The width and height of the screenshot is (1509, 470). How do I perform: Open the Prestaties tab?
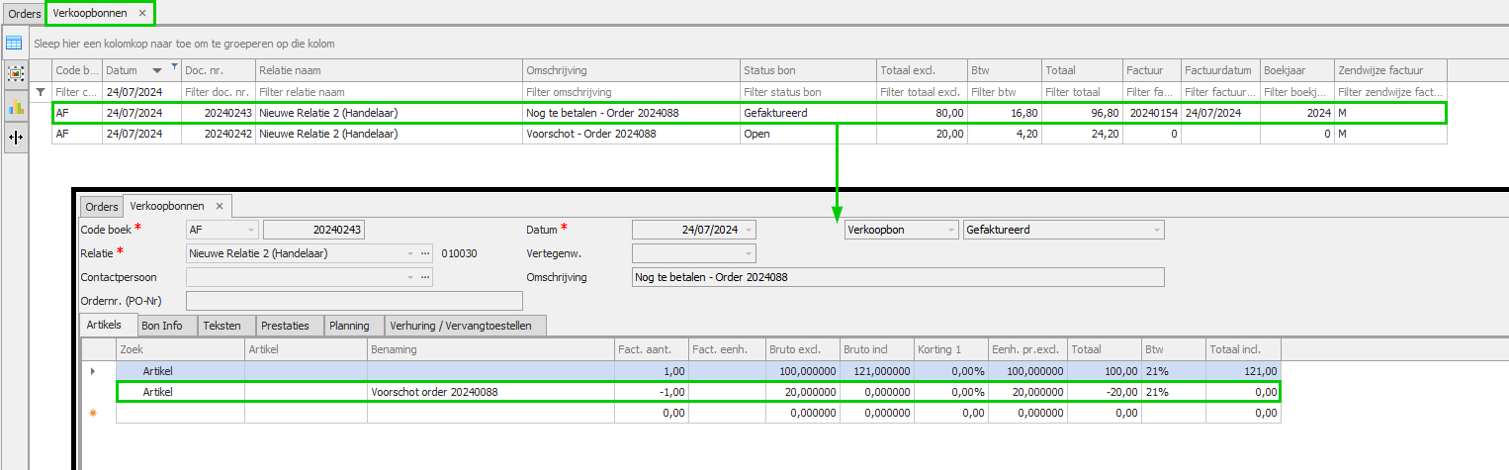coord(285,325)
